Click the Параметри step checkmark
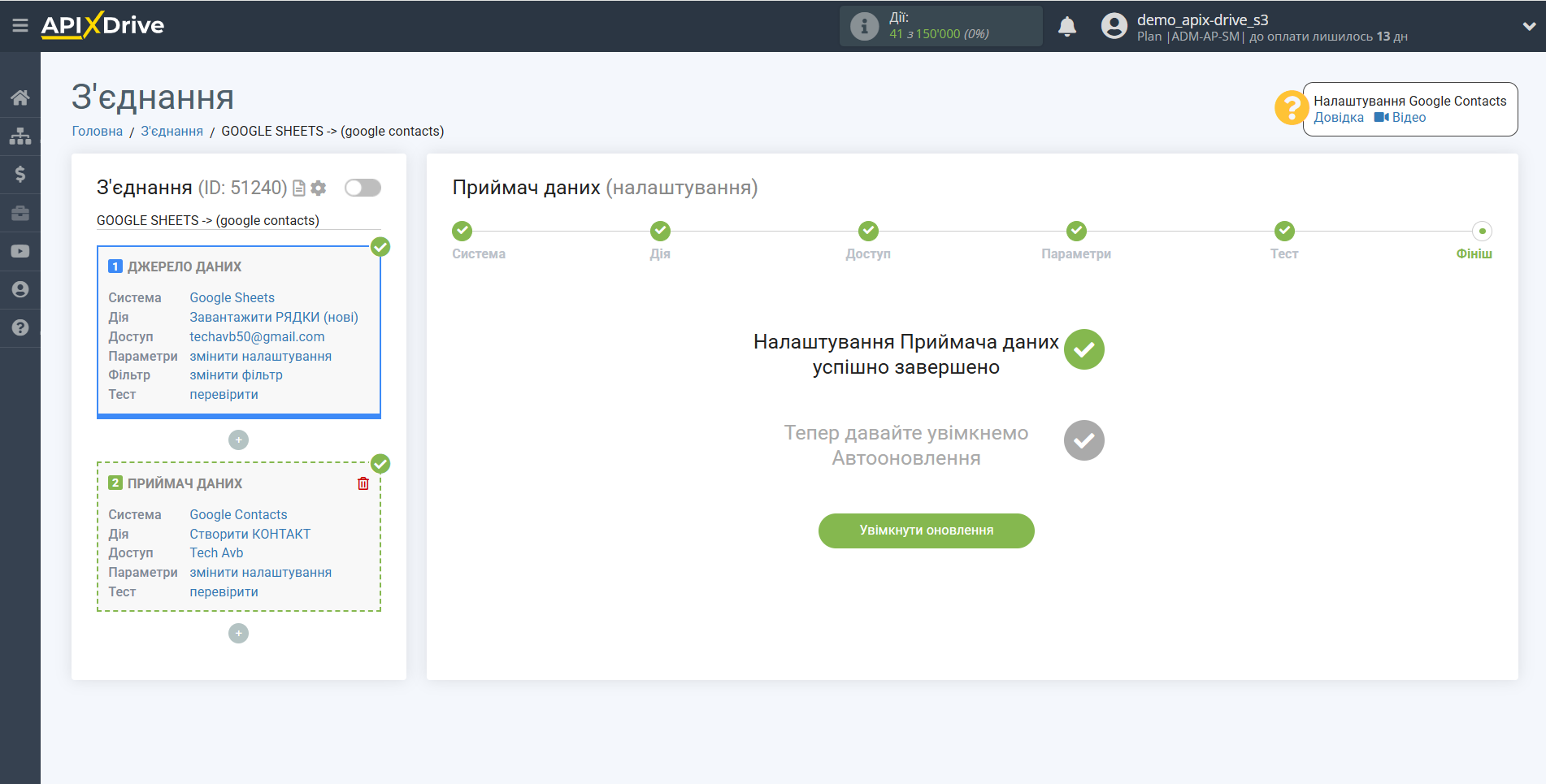Image resolution: width=1546 pixels, height=784 pixels. click(1076, 231)
